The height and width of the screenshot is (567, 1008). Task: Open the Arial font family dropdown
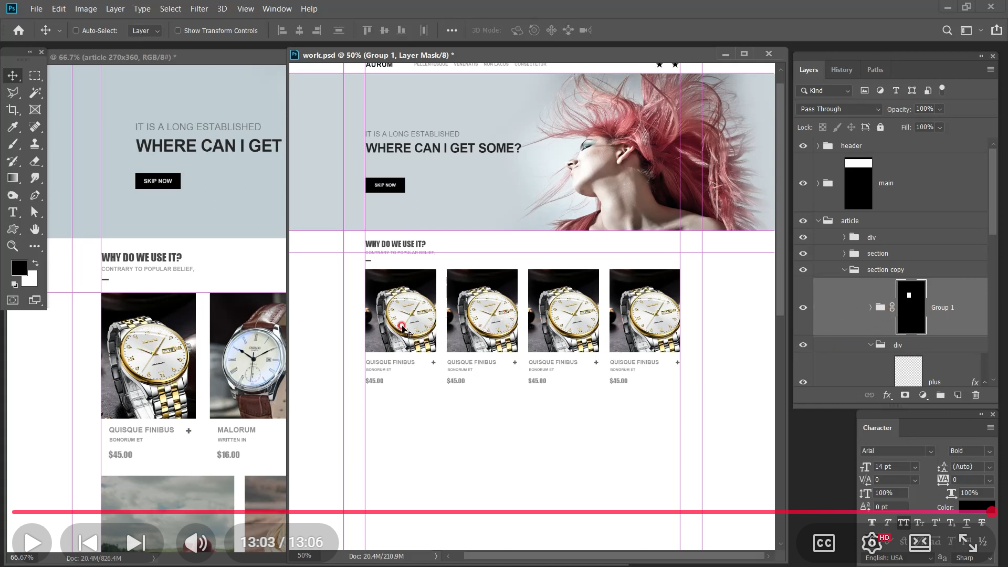pos(897,451)
